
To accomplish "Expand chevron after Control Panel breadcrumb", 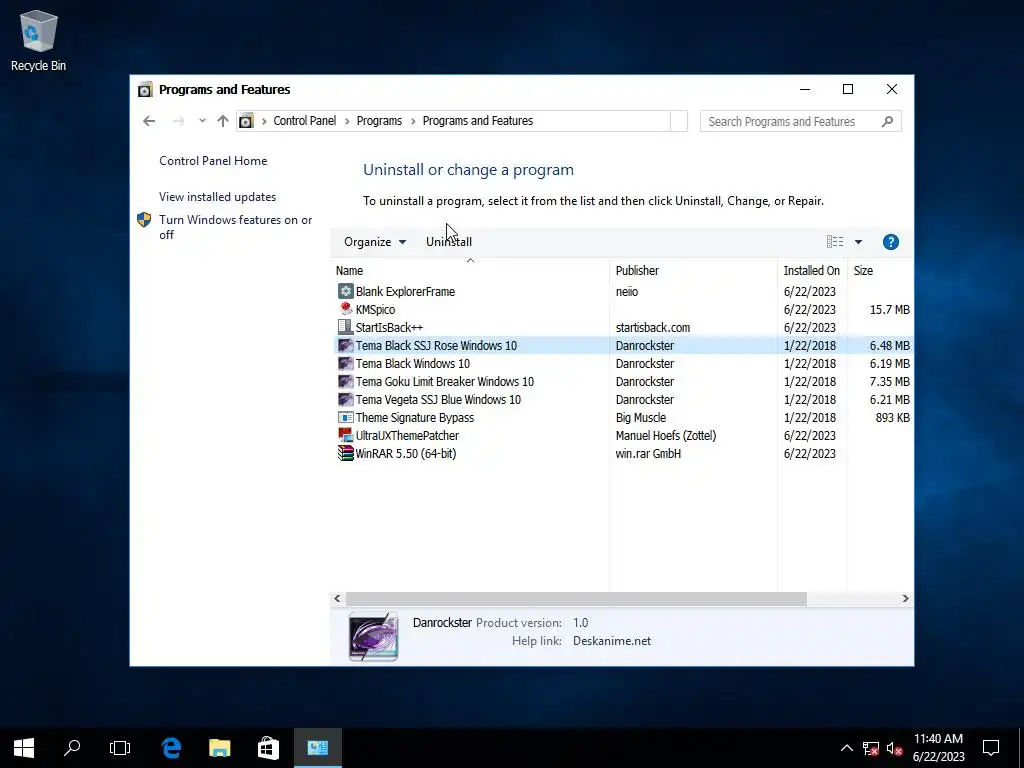I will click(347, 121).
